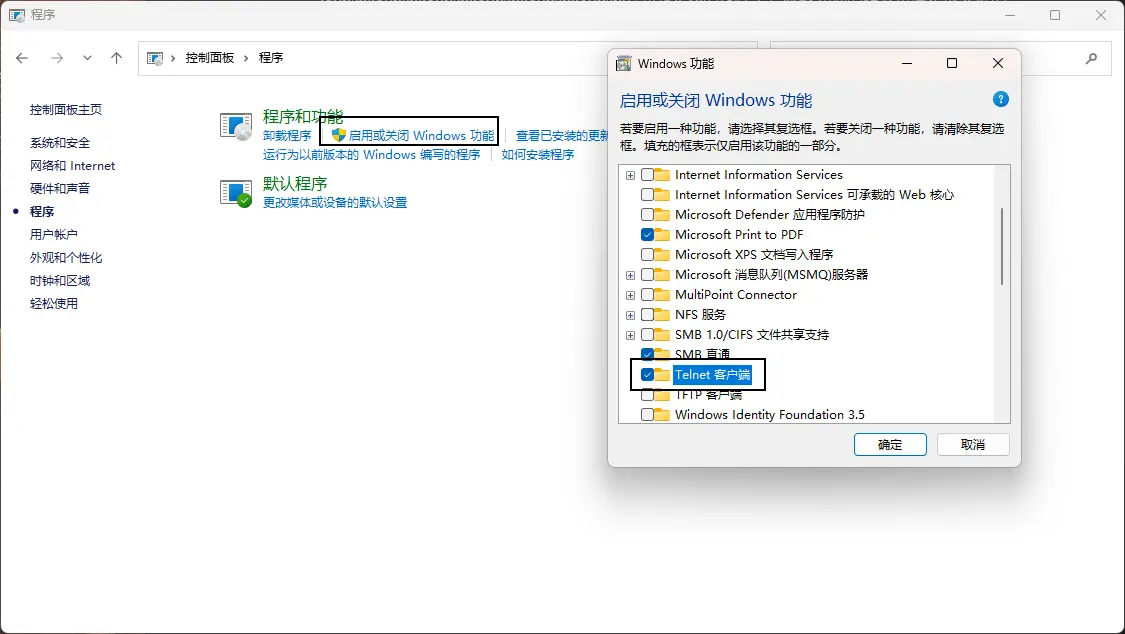Select Windows Identity Foundation 3.5 row text
This screenshot has width=1125, height=634.
point(770,415)
